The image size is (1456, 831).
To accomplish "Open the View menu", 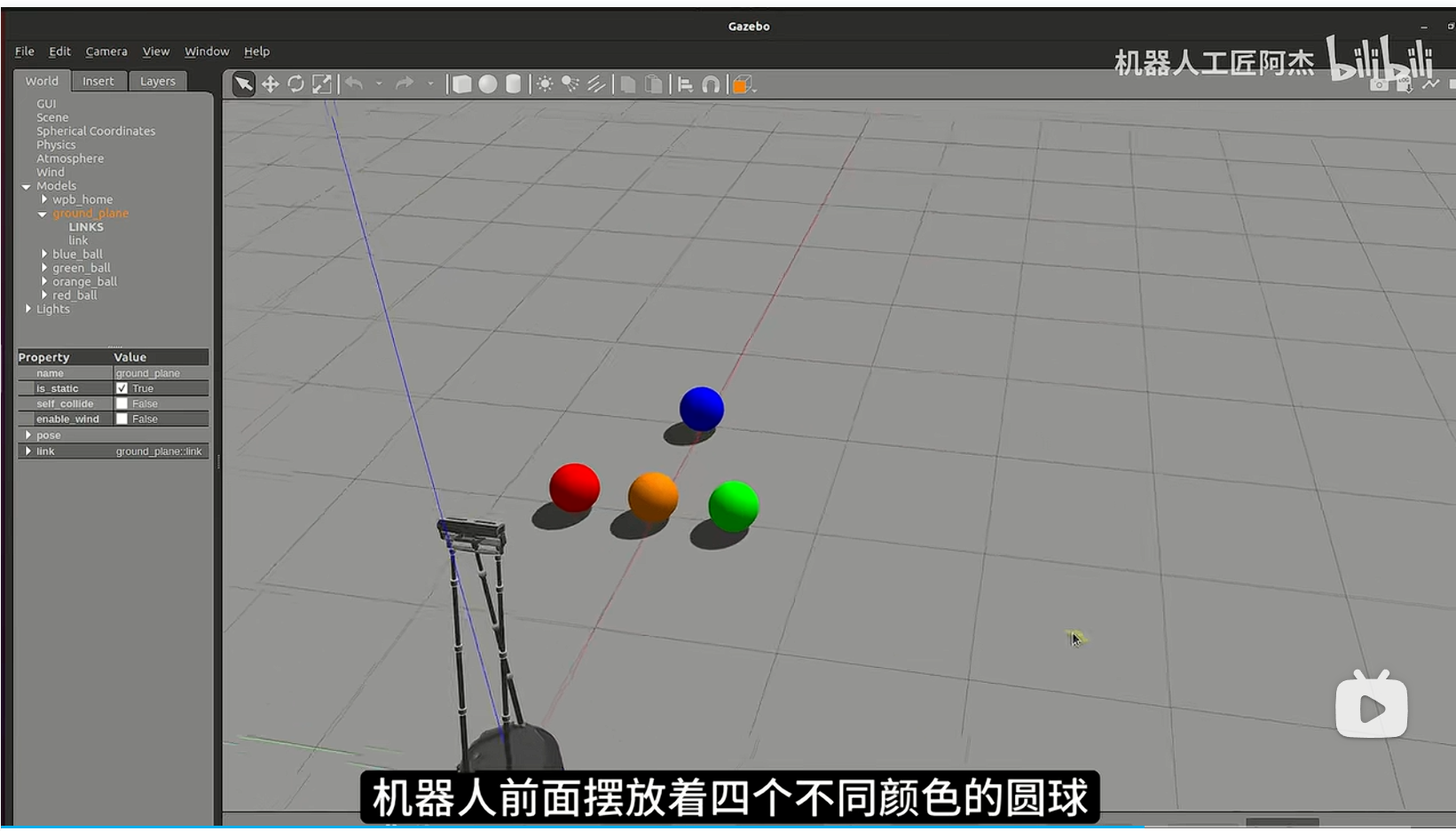I will [156, 51].
